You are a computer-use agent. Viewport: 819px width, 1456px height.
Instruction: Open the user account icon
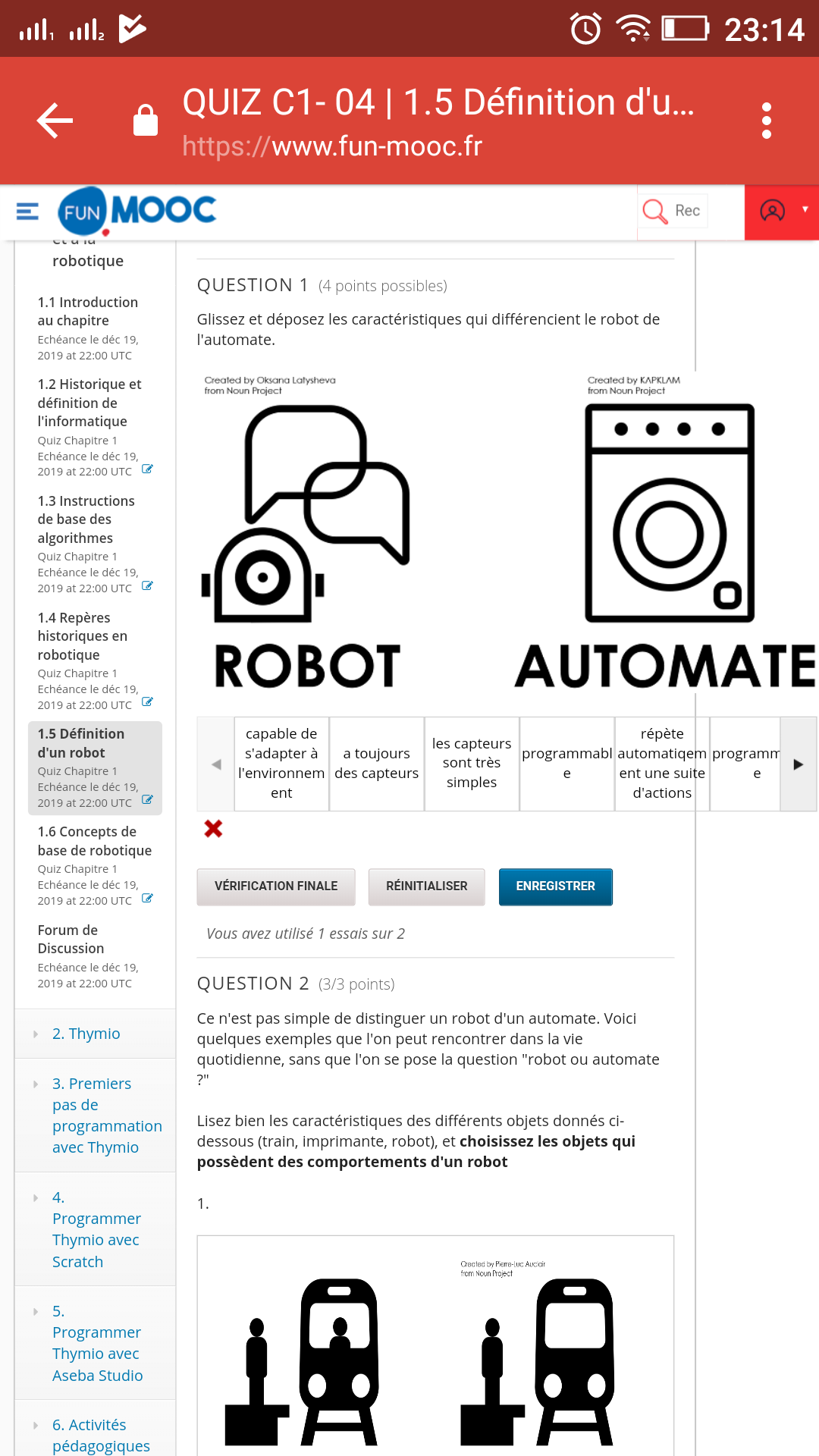pos(772,211)
